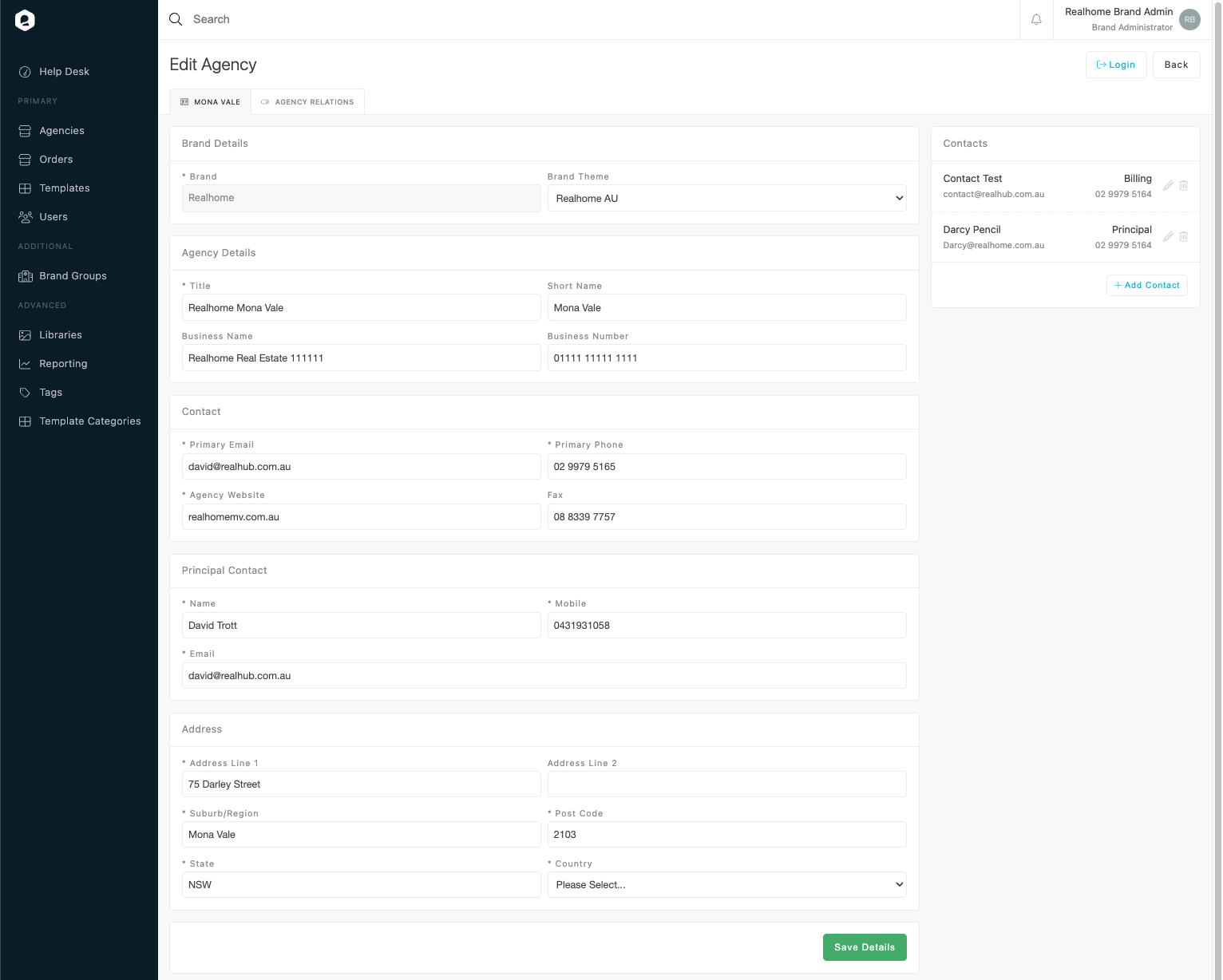Click contact@realhub.com.au in Contacts
This screenshot has width=1223, height=980.
coord(993,195)
